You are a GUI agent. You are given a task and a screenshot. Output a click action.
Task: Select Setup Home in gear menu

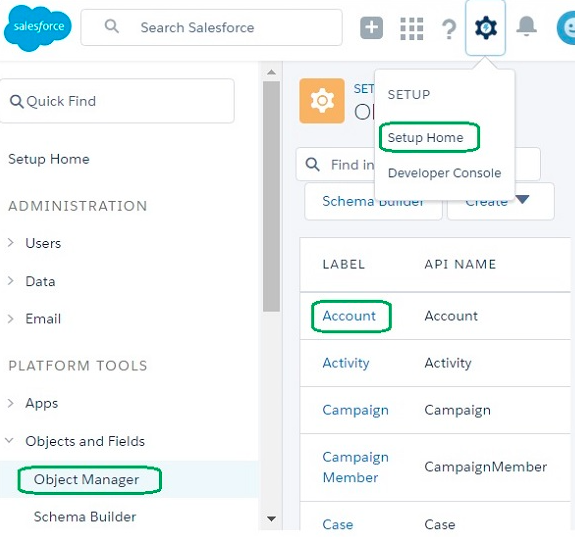[425, 138]
